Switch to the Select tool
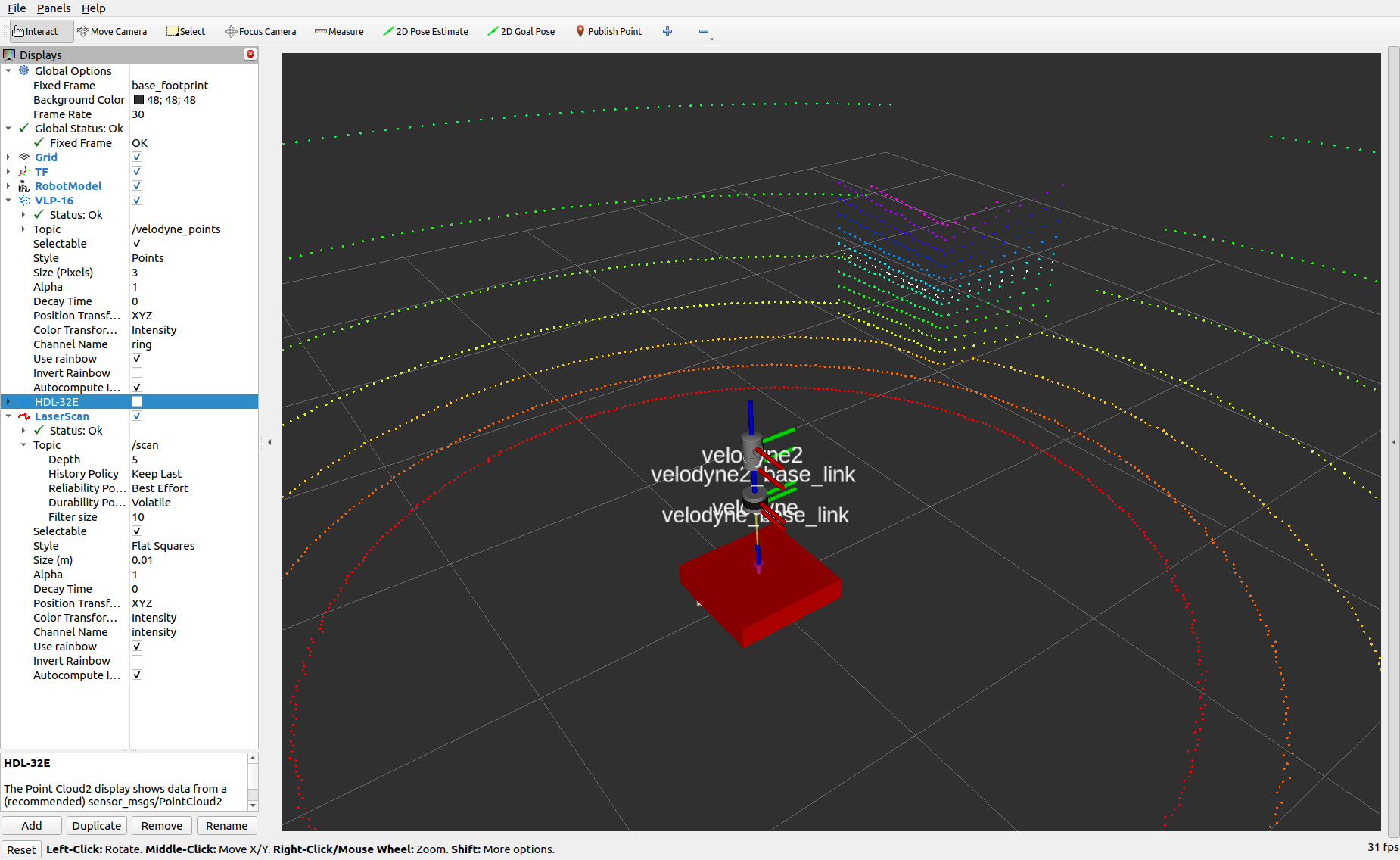 pos(185,31)
